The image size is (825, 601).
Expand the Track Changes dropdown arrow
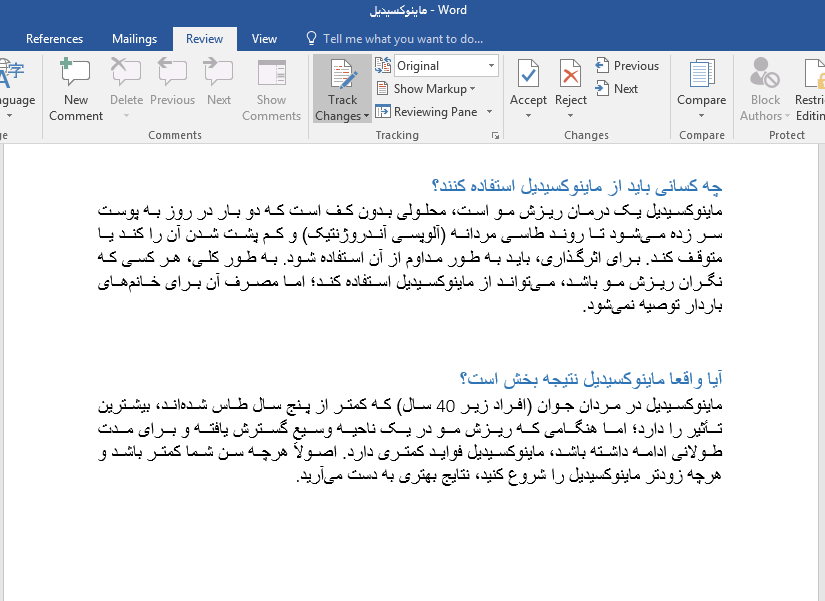tap(366, 116)
